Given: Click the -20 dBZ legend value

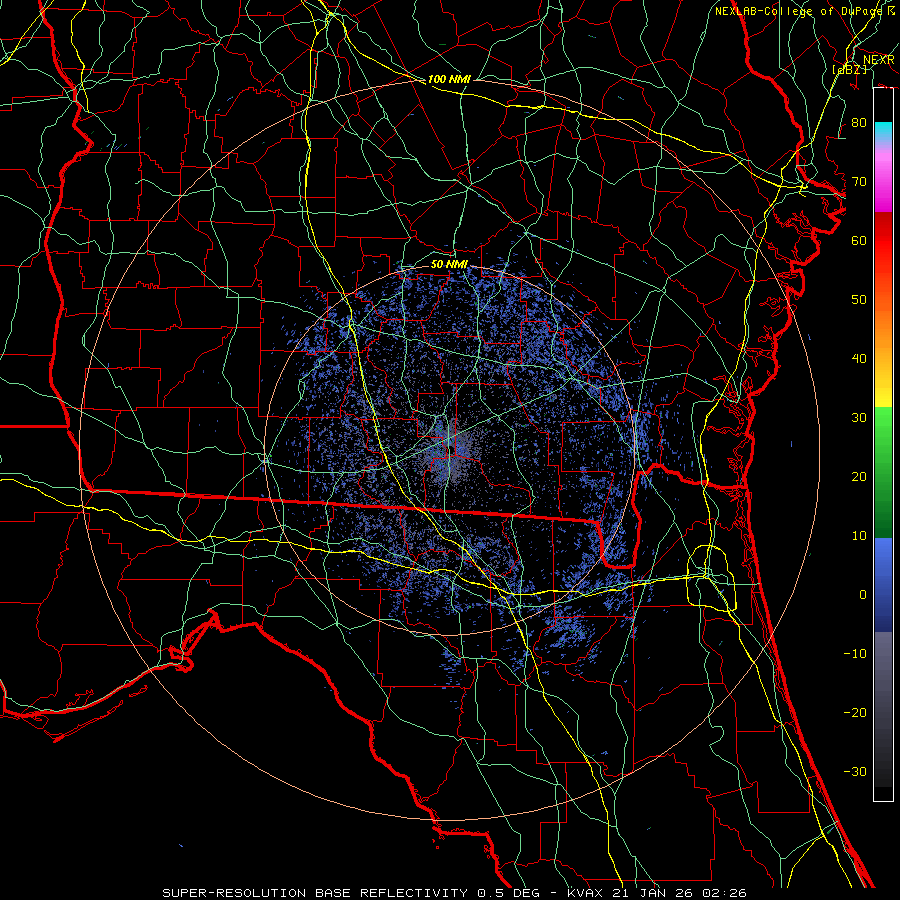Looking at the screenshot, I should click(x=855, y=712).
